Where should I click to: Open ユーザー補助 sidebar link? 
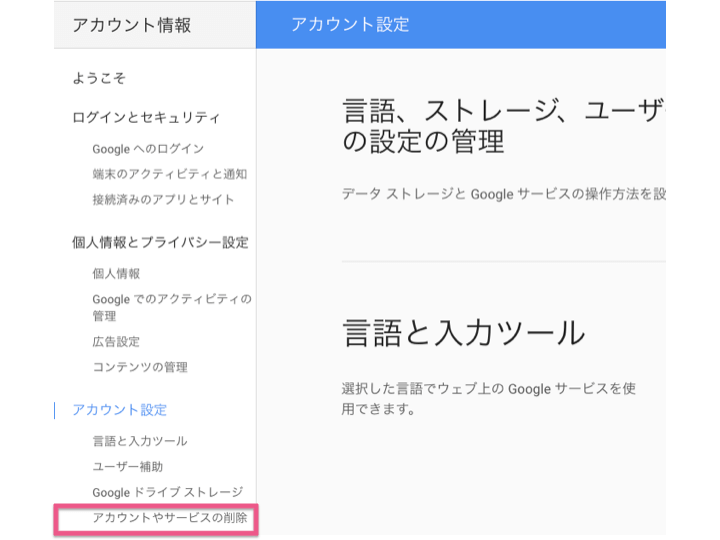click(128, 467)
